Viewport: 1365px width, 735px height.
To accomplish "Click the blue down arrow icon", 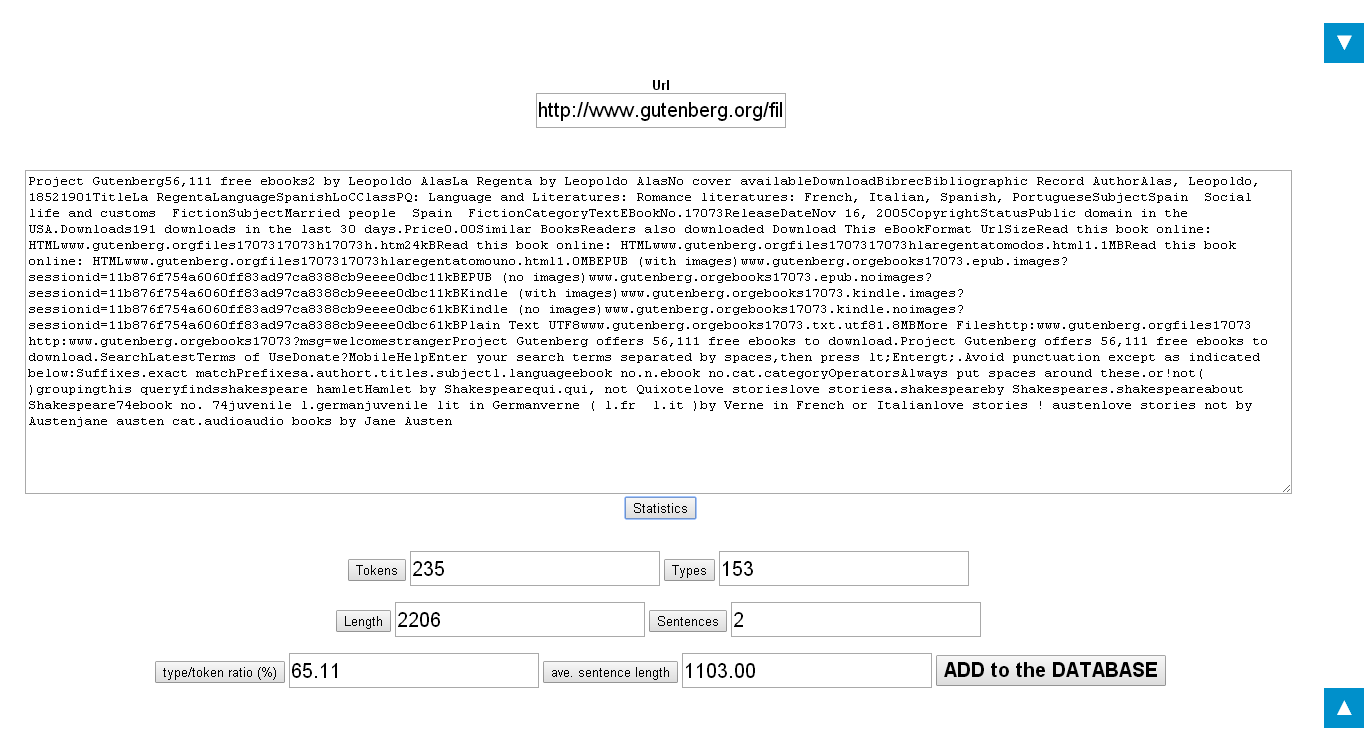I will 1343,43.
